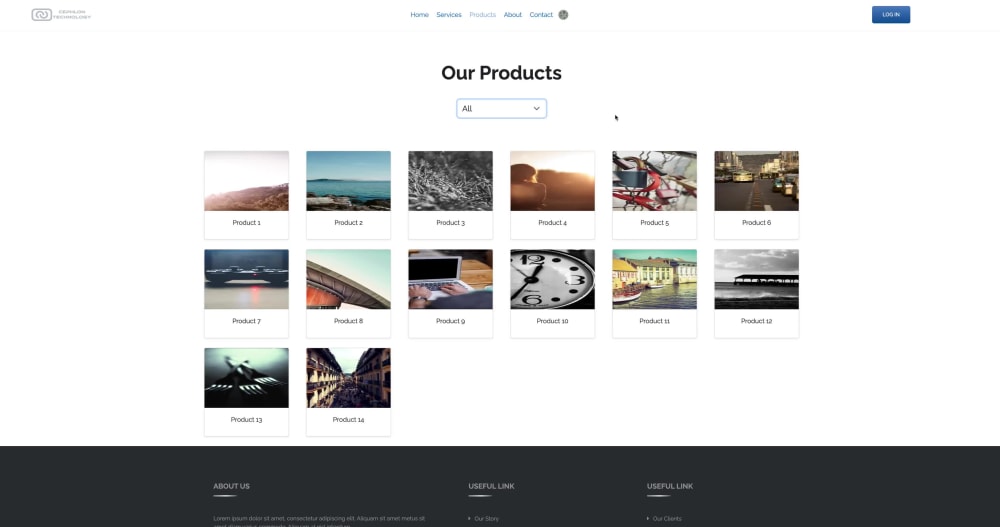Click the round avatar icon beside Contact
Screen dimensions: 1000x527
pyautogui.click(x=563, y=15)
